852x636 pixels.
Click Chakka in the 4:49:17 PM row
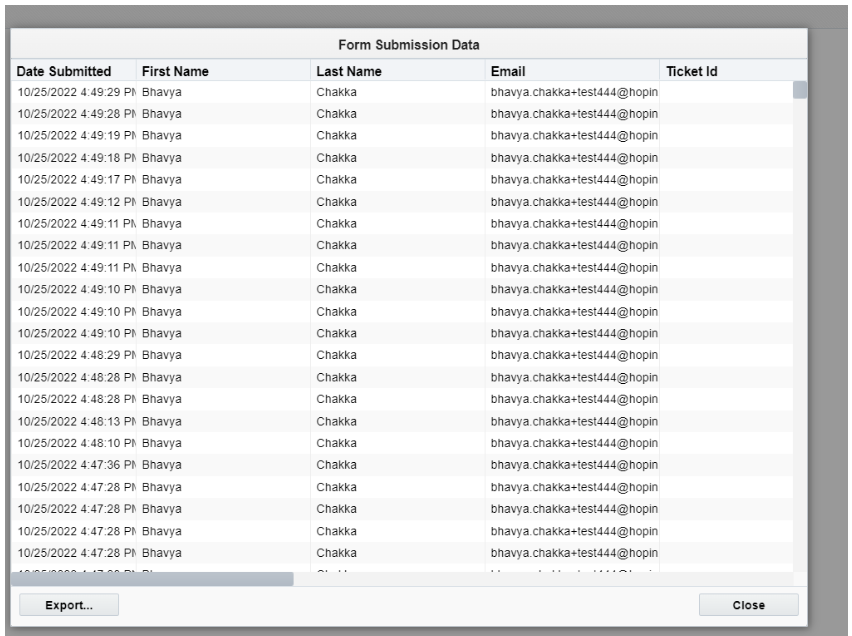[x=336, y=179]
